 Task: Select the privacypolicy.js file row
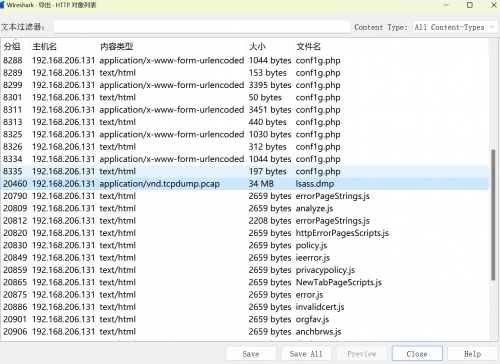[245, 270]
